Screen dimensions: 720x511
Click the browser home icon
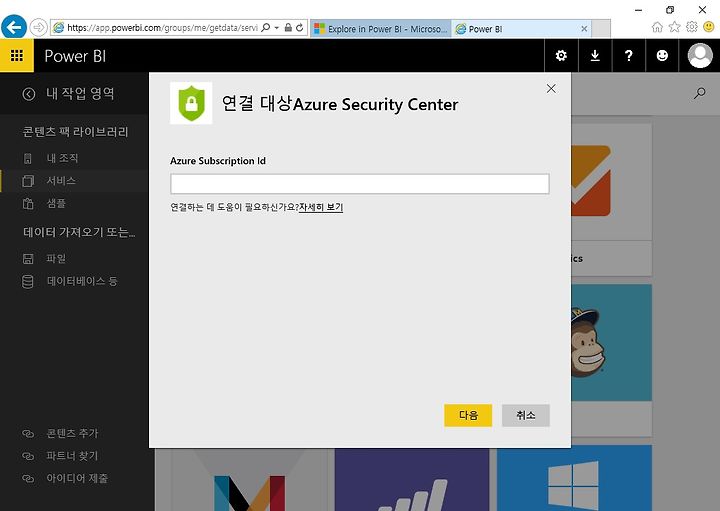point(657,27)
